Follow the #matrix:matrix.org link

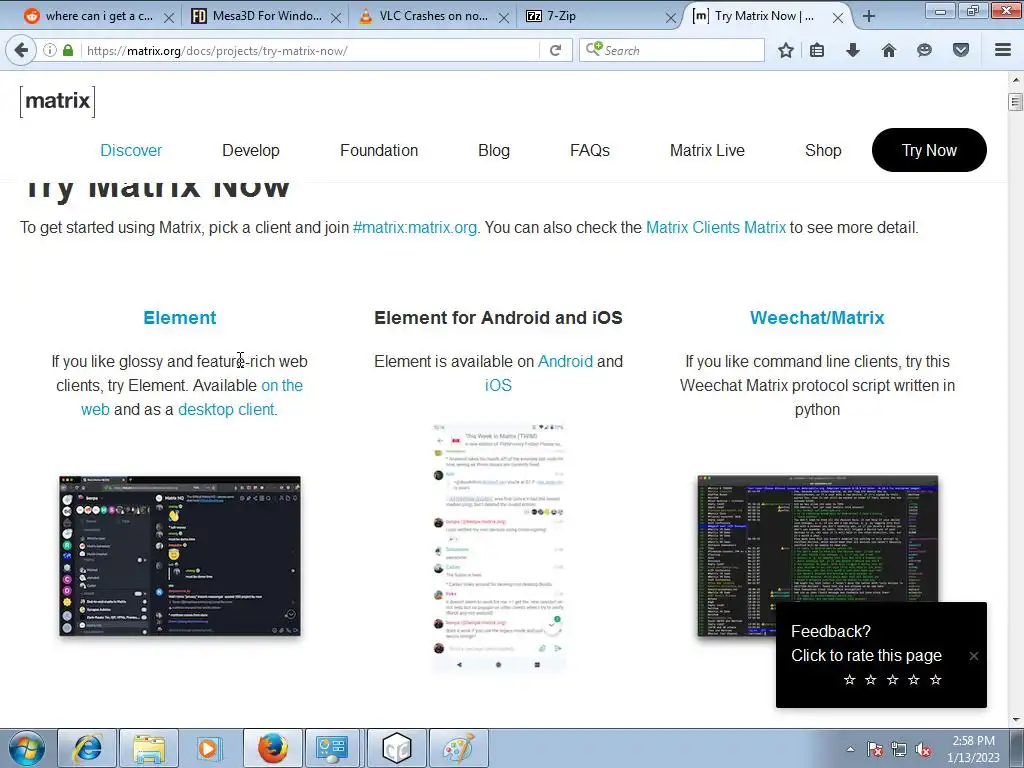pyautogui.click(x=415, y=227)
